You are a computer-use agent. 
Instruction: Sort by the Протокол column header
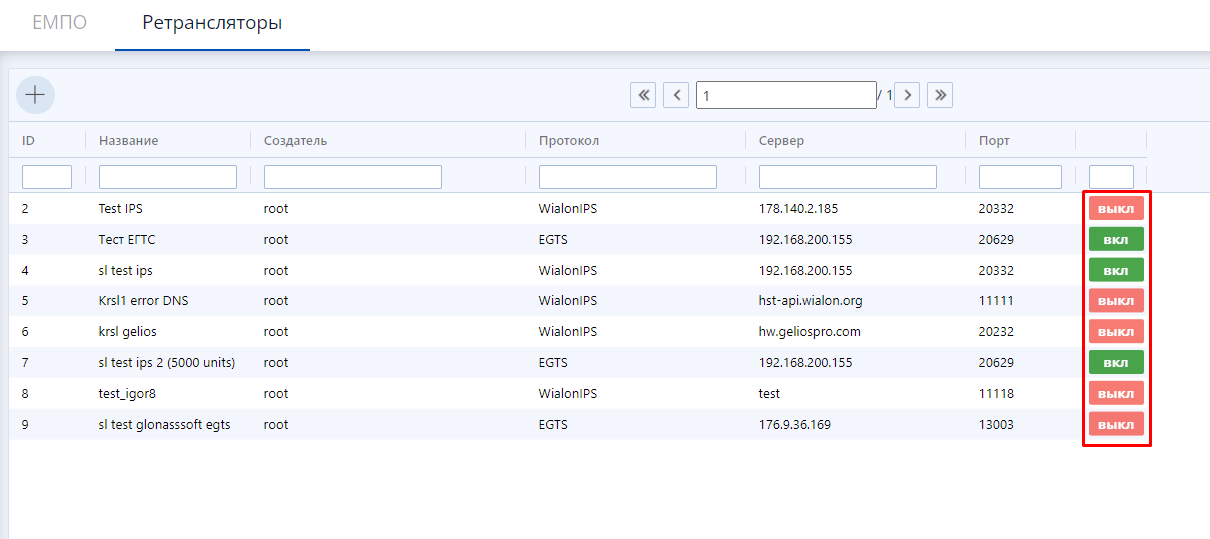coord(569,141)
